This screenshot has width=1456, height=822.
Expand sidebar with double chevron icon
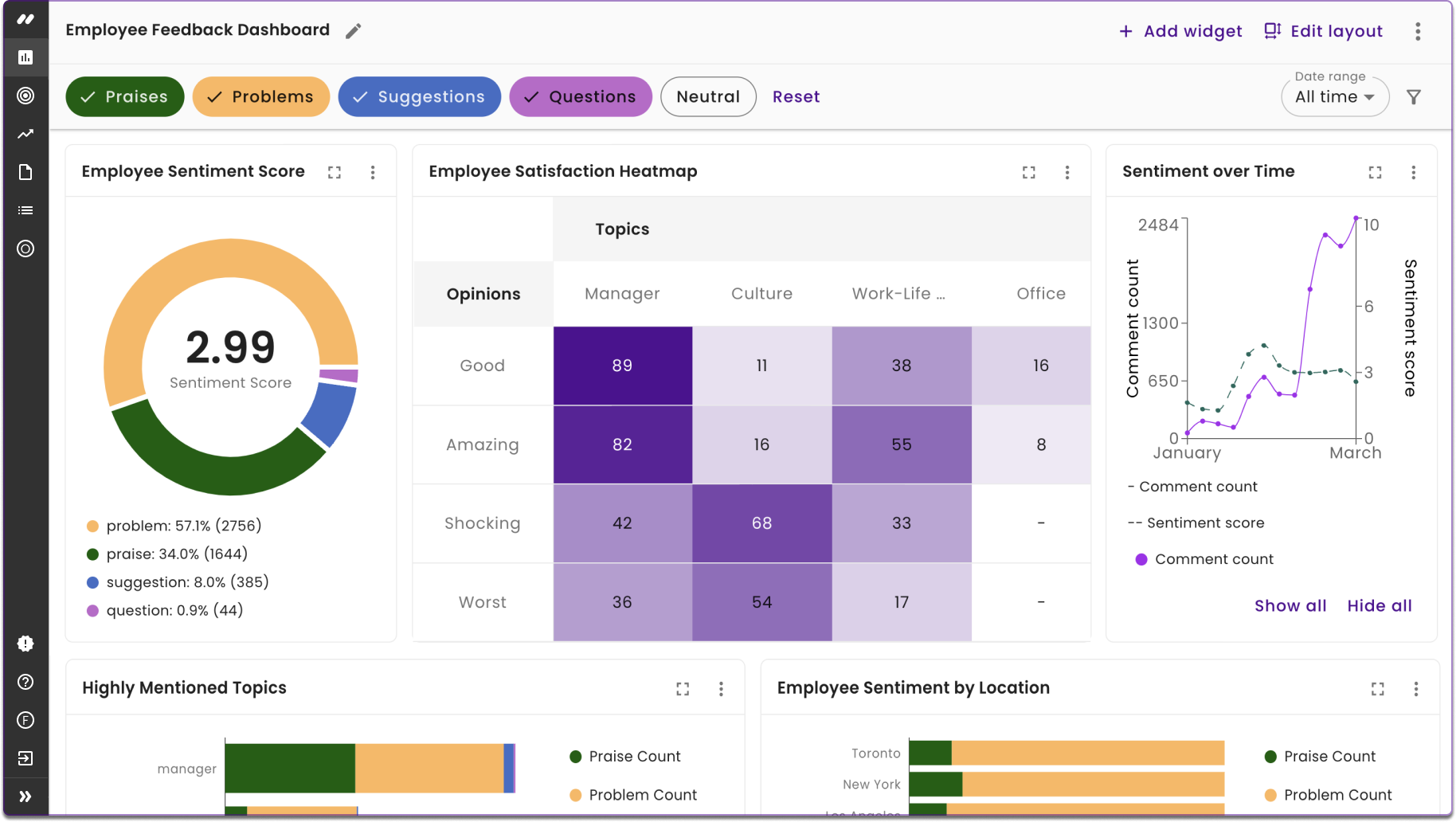point(25,797)
